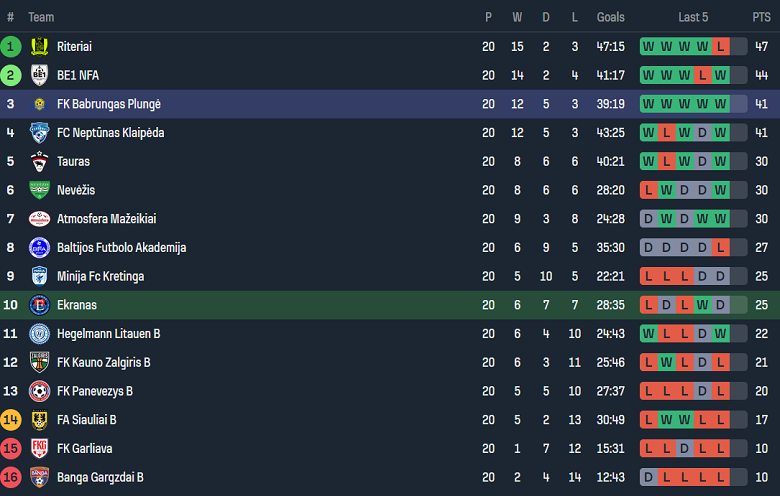This screenshot has height=496, width=780.
Task: Click the FK Garliava red badge
Action: tap(39, 448)
